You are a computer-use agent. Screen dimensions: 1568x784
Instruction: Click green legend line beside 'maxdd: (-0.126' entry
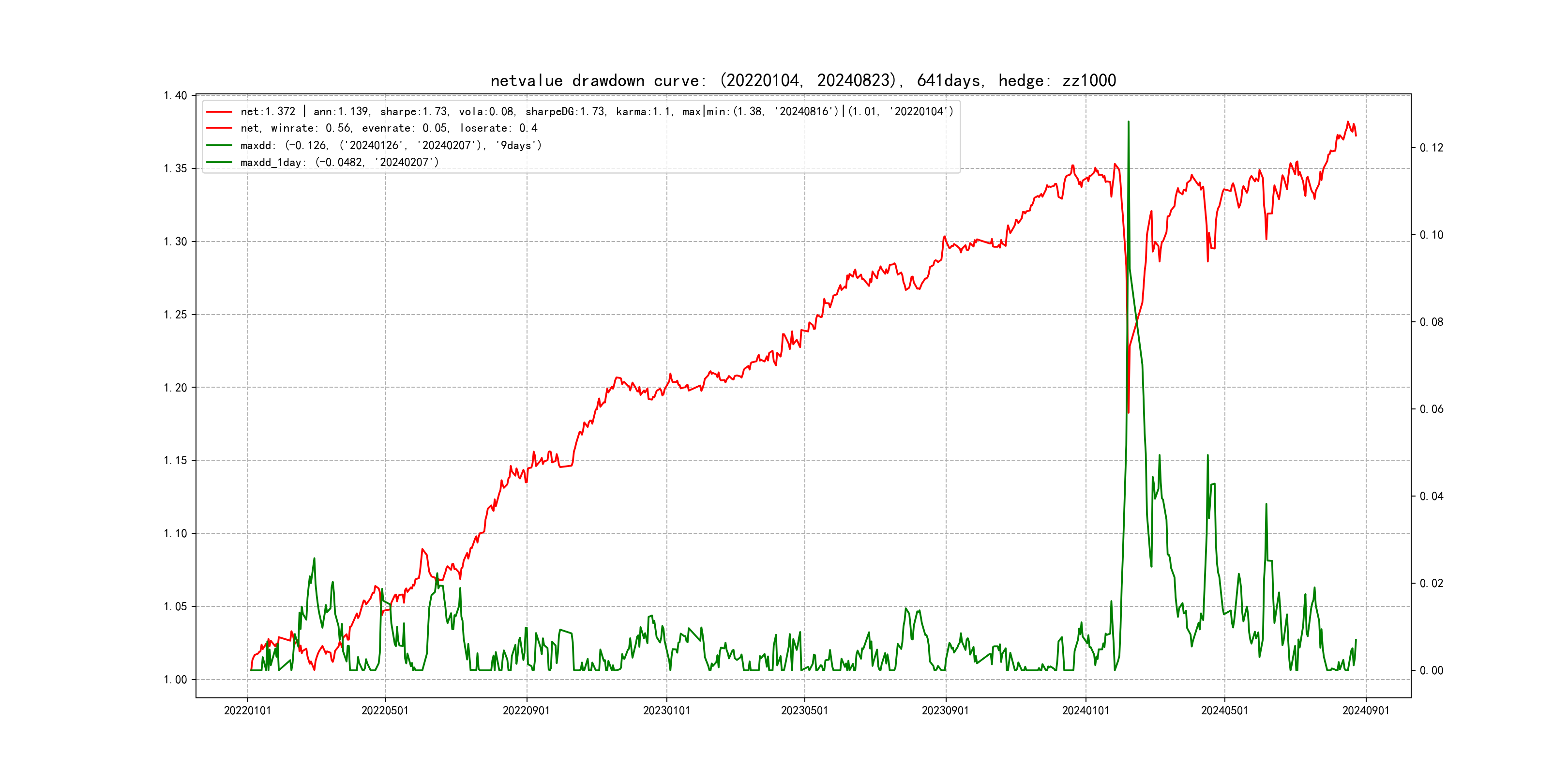coord(219,146)
